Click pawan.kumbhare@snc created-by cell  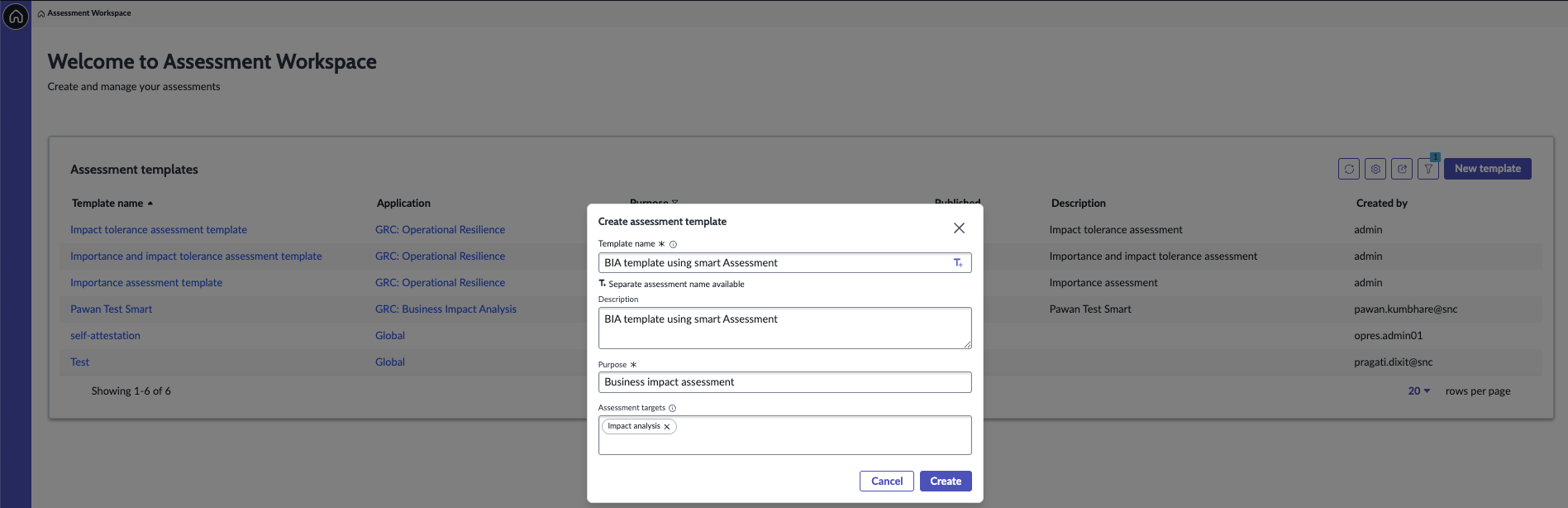point(1405,309)
